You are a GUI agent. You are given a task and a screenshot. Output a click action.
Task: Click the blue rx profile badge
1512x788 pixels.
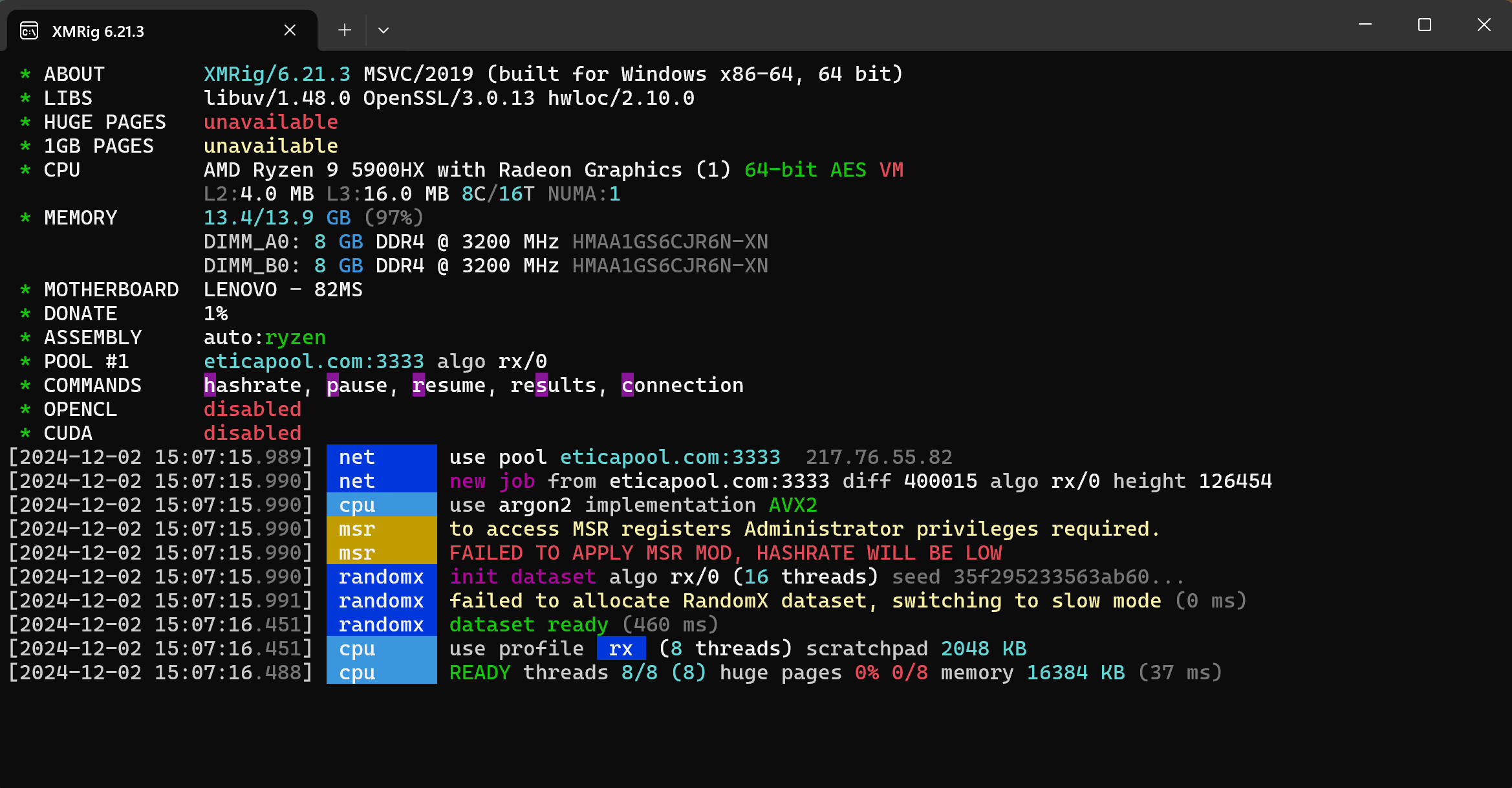click(621, 649)
